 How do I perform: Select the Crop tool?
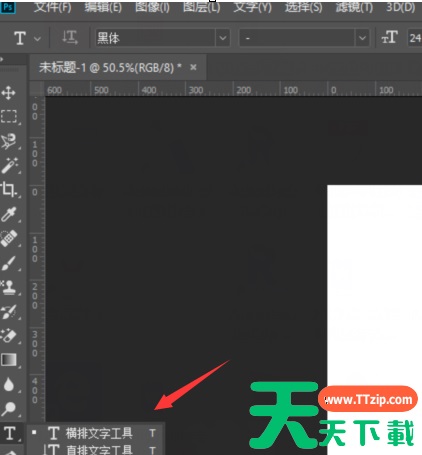tap(9, 189)
